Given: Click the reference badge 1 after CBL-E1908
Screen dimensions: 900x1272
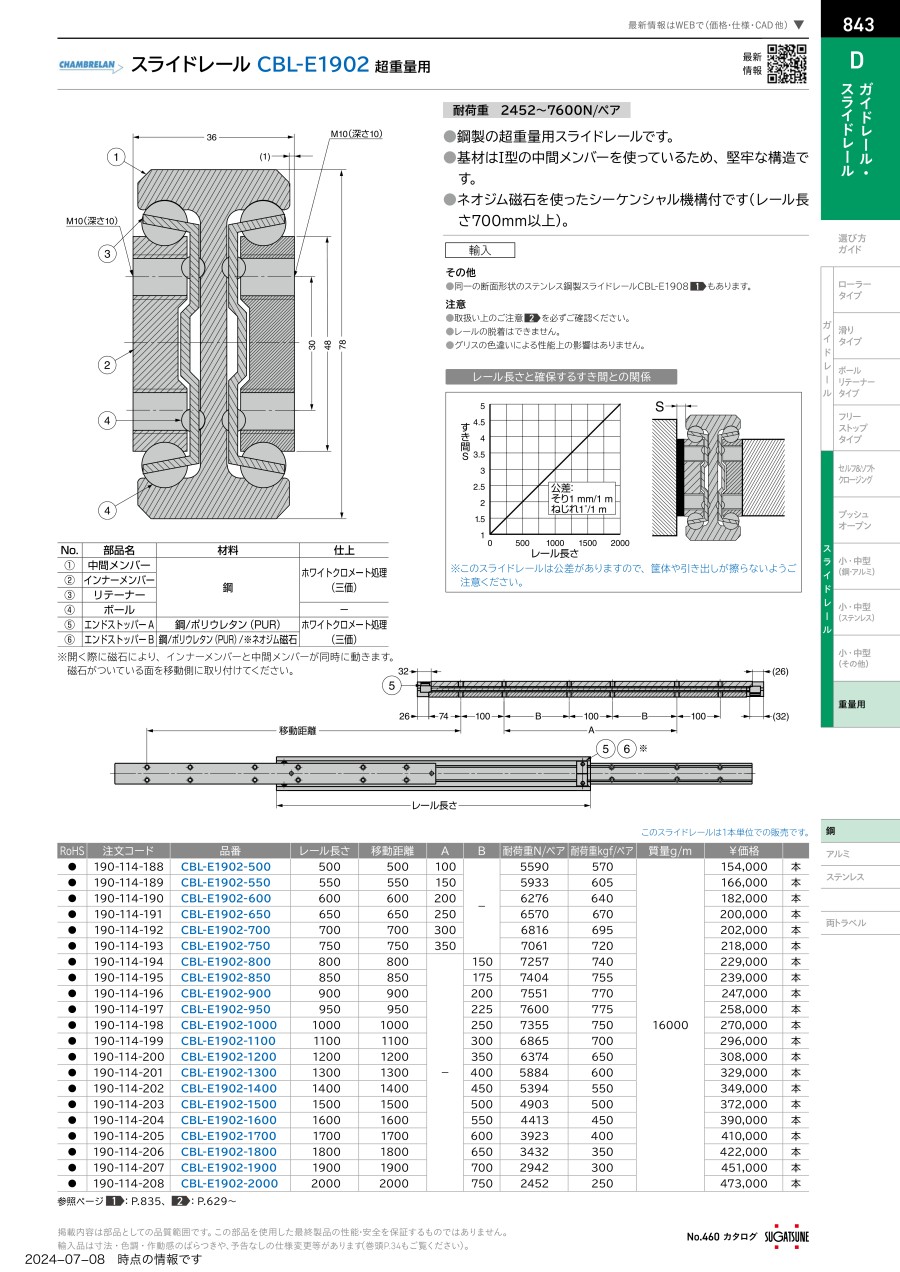Looking at the screenshot, I should click(698, 286).
